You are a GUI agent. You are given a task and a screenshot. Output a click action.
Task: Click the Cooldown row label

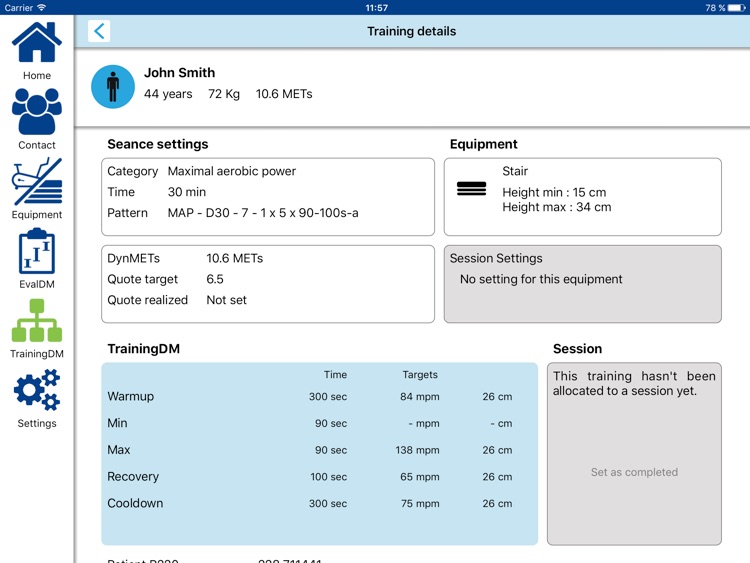[135, 503]
